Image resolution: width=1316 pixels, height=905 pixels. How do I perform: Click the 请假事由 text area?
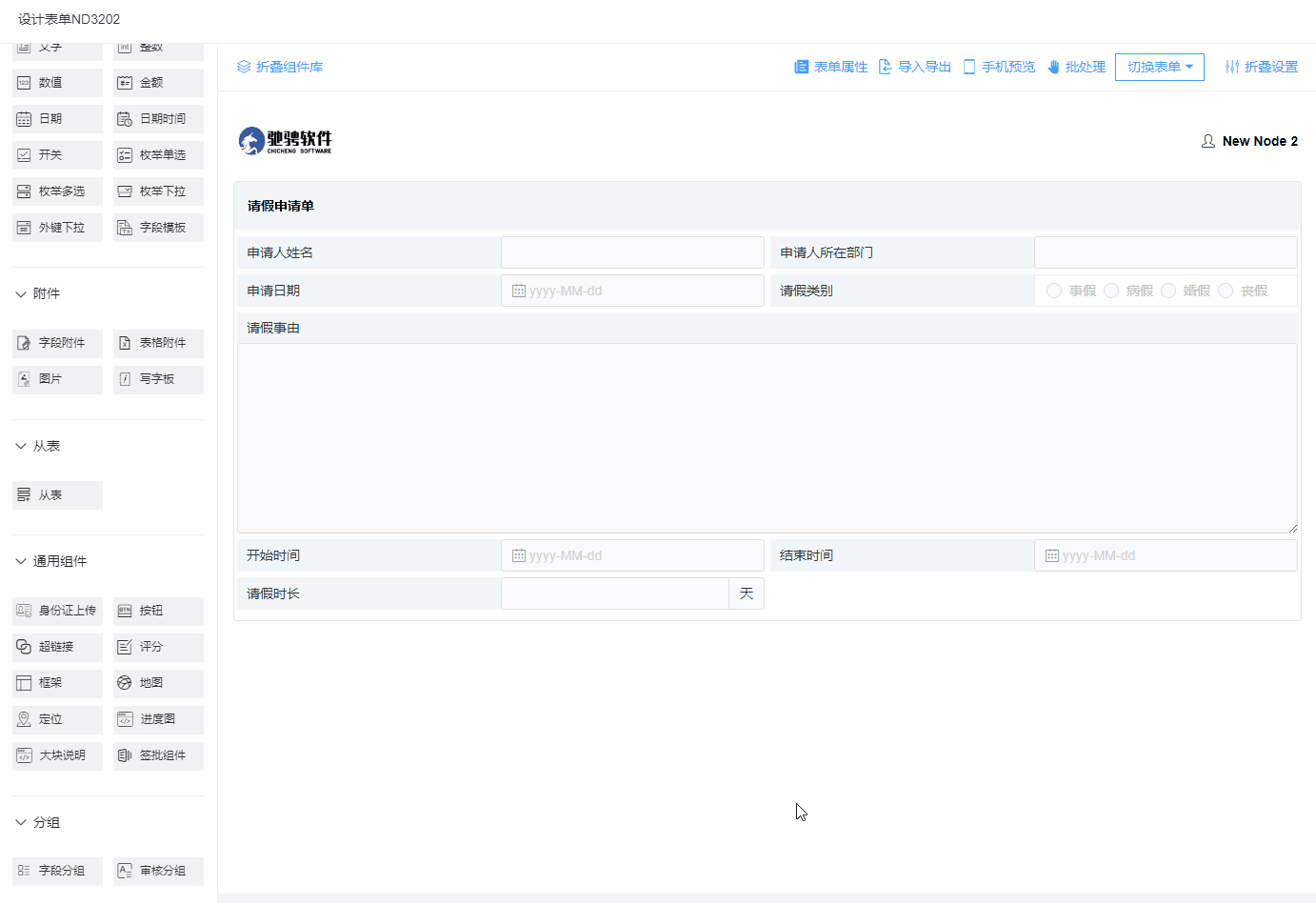click(x=767, y=438)
